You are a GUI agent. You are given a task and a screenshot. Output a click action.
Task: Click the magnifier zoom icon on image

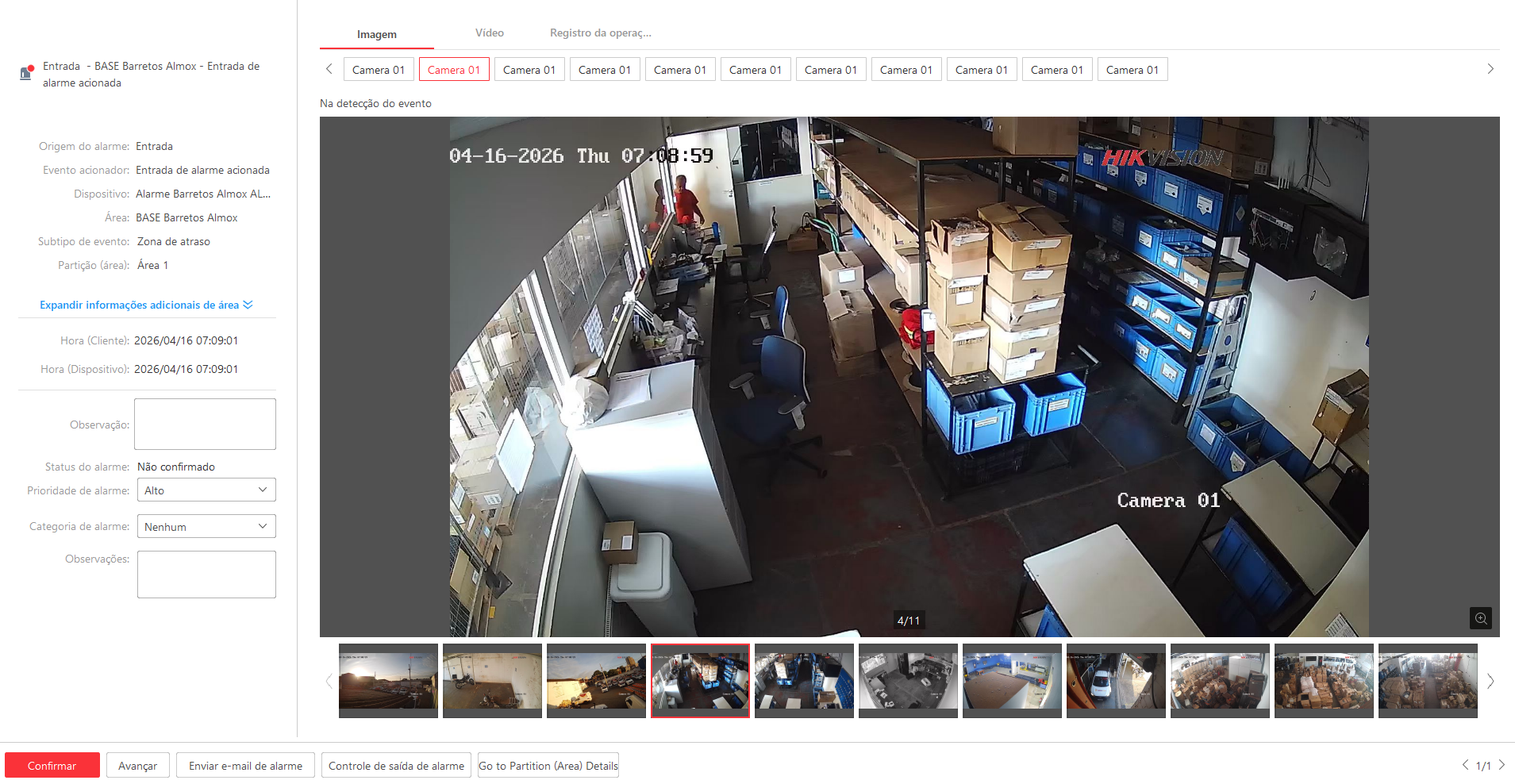[x=1480, y=618]
